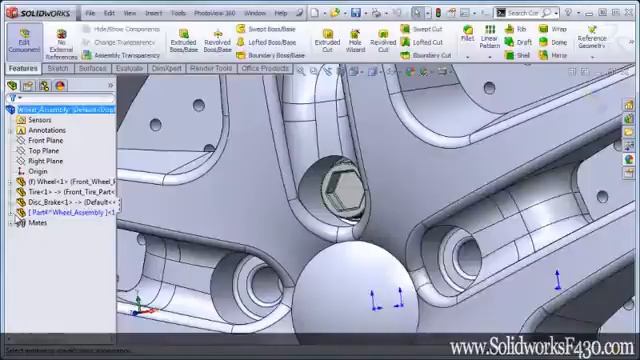The height and width of the screenshot is (360, 640).
Task: Expand the panel tabs chevron
Action: click(110, 85)
